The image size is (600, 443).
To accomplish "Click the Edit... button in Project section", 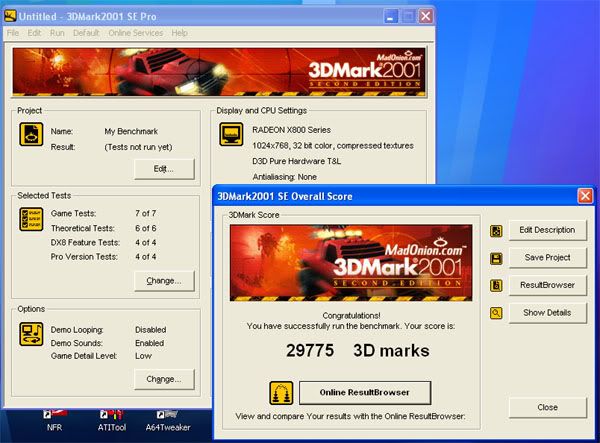I will point(164,169).
